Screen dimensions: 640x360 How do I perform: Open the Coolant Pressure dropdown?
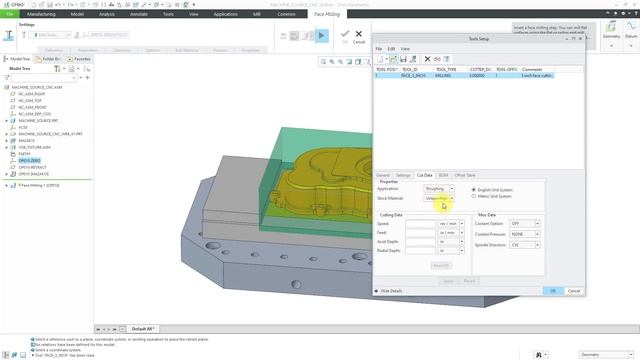coord(537,234)
